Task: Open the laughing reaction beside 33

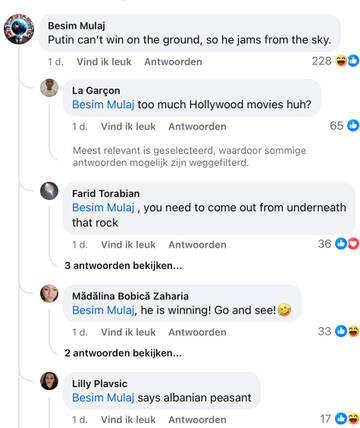Action: pyautogui.click(x=354, y=331)
